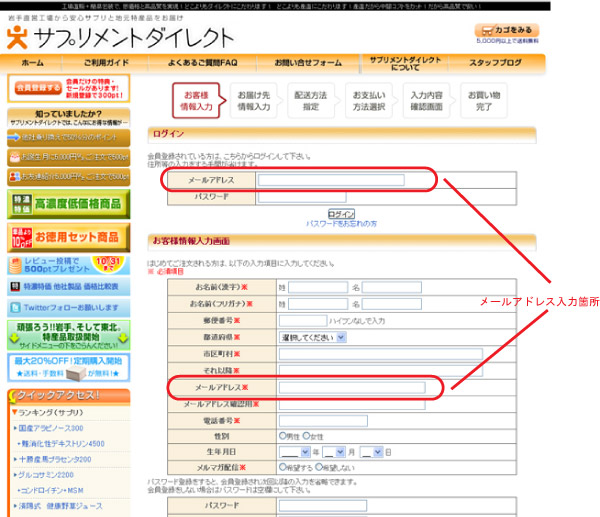
Task: Select the お届け先情報入力 step
Action: pos(254,101)
